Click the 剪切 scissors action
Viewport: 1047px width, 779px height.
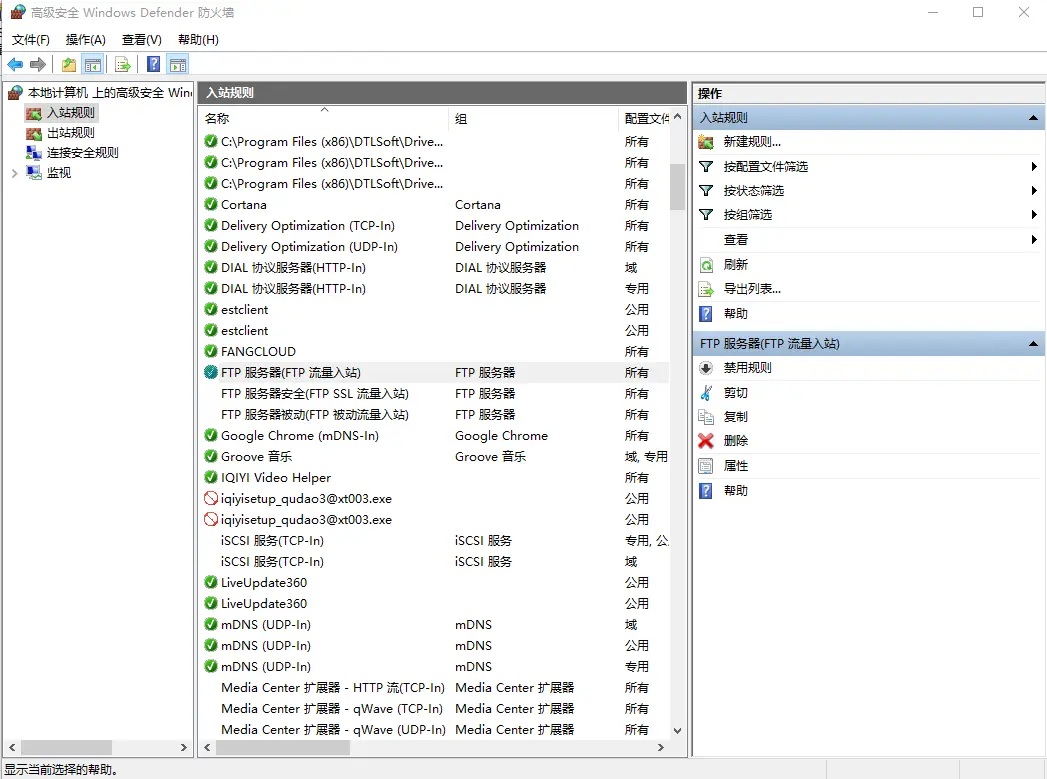coord(735,393)
